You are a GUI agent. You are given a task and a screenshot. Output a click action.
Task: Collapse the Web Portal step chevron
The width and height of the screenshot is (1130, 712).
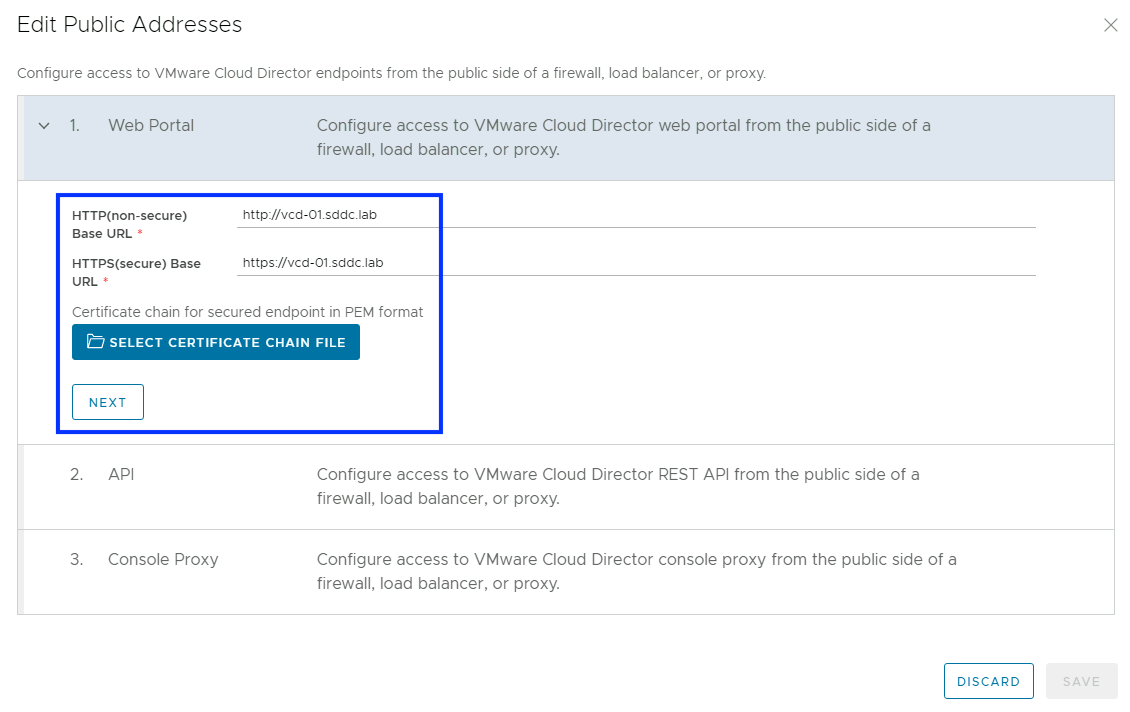pos(43,126)
